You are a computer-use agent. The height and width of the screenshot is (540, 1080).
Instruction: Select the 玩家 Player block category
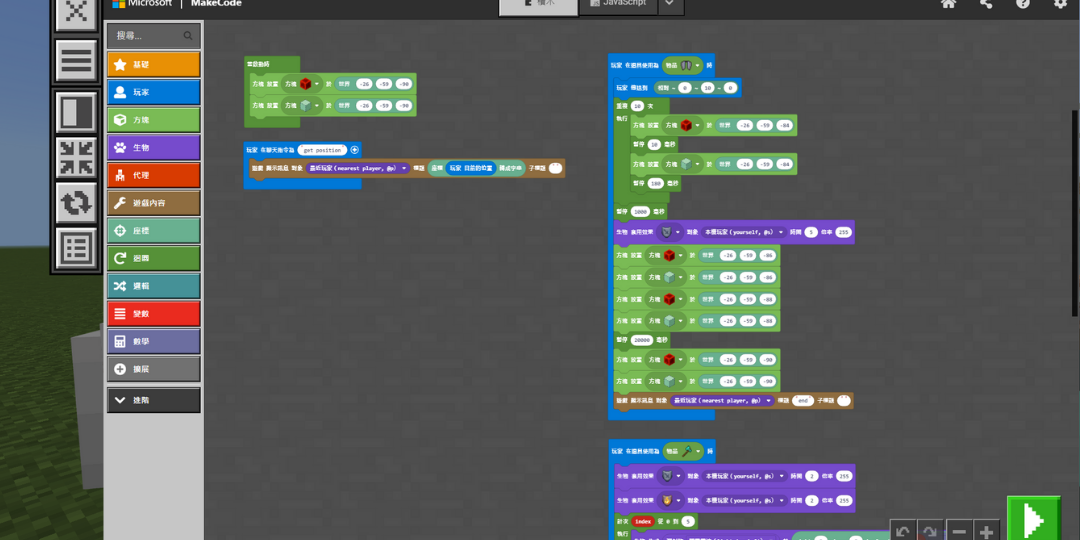[x=154, y=92]
